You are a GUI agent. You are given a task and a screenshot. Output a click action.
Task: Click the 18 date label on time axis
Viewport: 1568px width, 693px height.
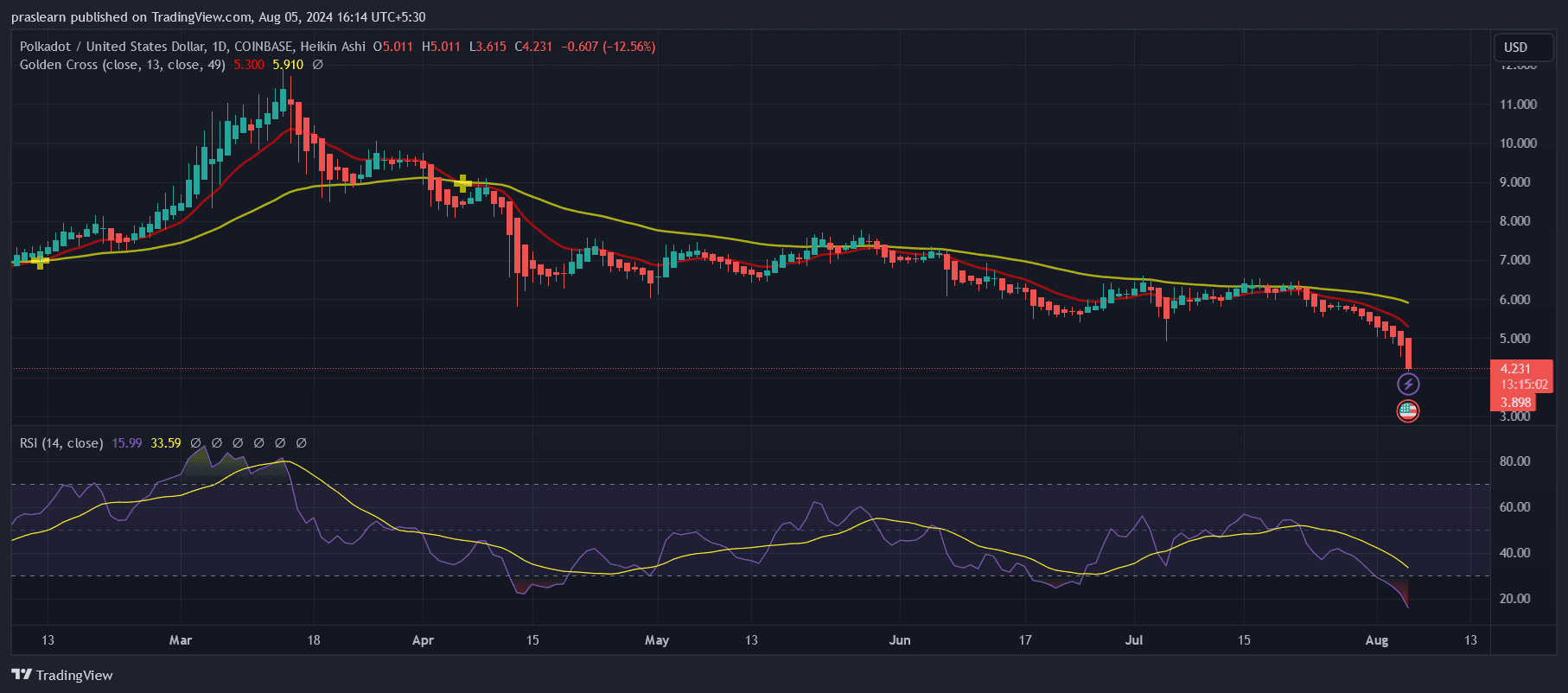[x=314, y=640]
